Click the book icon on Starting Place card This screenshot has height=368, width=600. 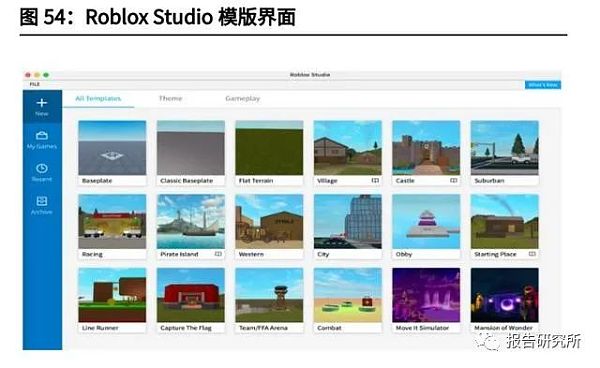[x=532, y=254]
